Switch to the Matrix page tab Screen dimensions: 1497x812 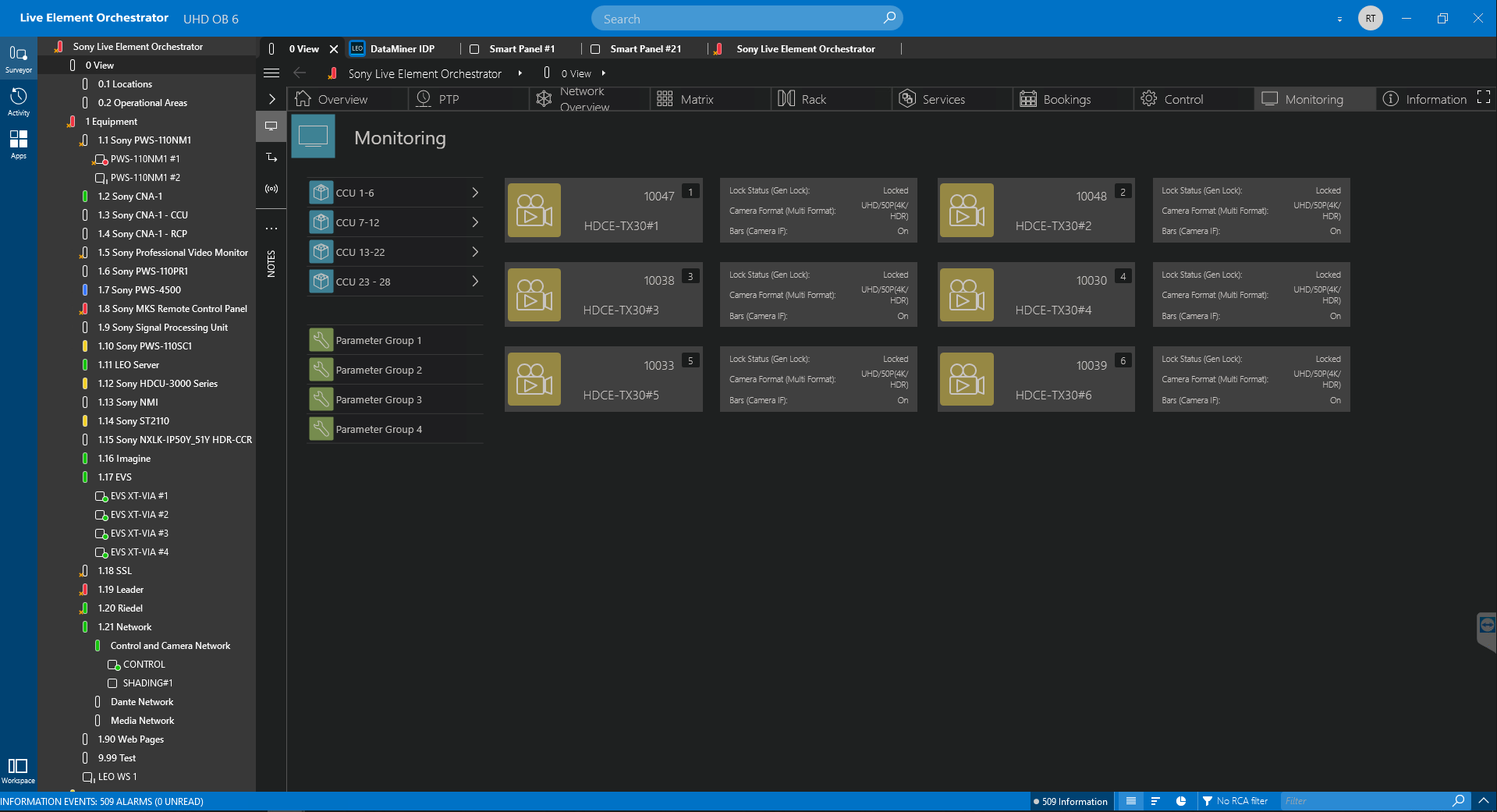tap(711, 99)
